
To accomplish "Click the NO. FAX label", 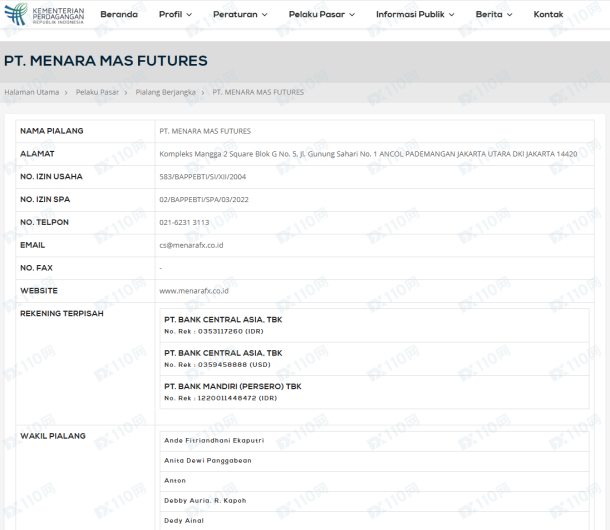I will pyautogui.click(x=36, y=268).
